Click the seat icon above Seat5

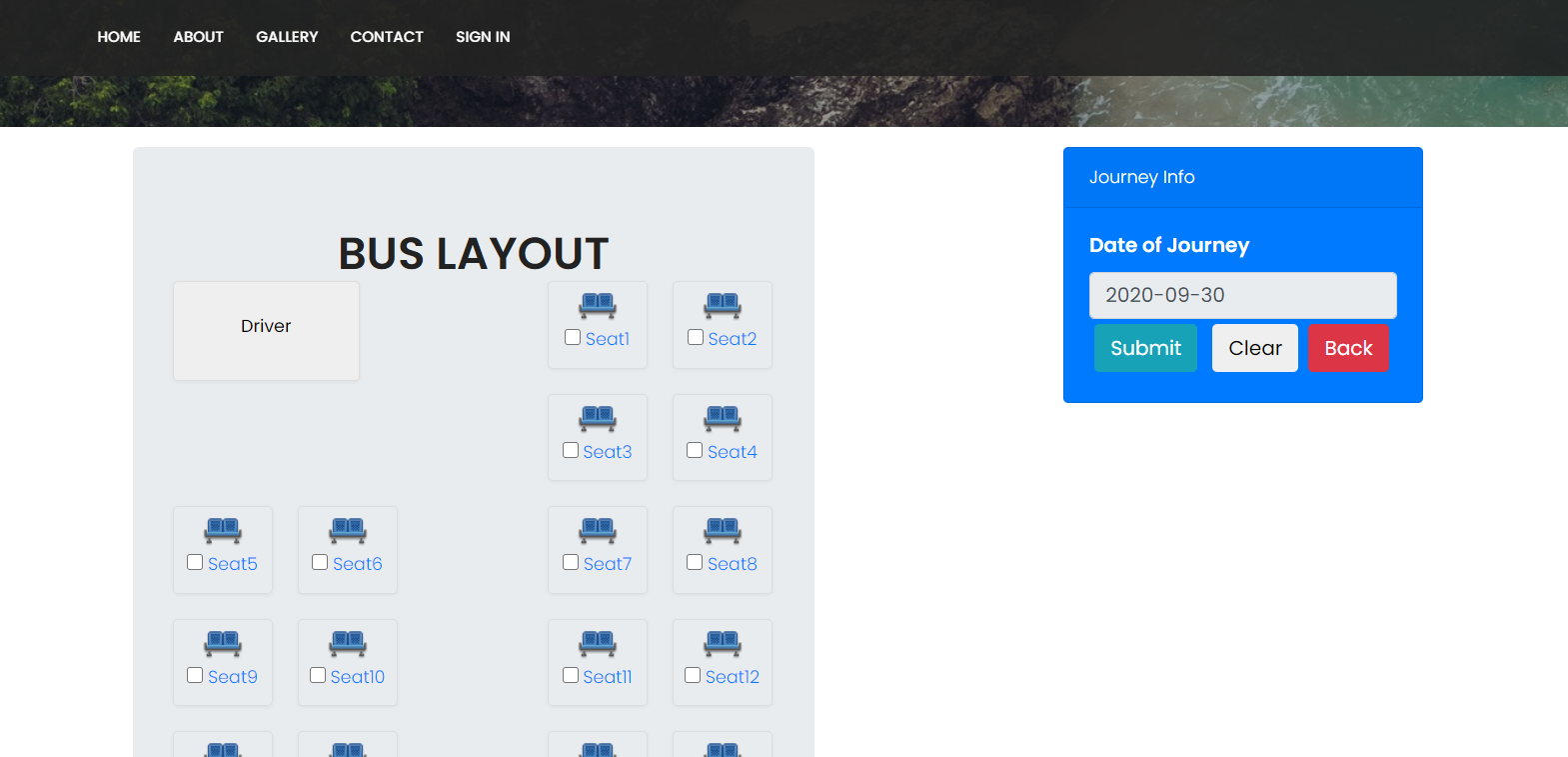pyautogui.click(x=223, y=531)
